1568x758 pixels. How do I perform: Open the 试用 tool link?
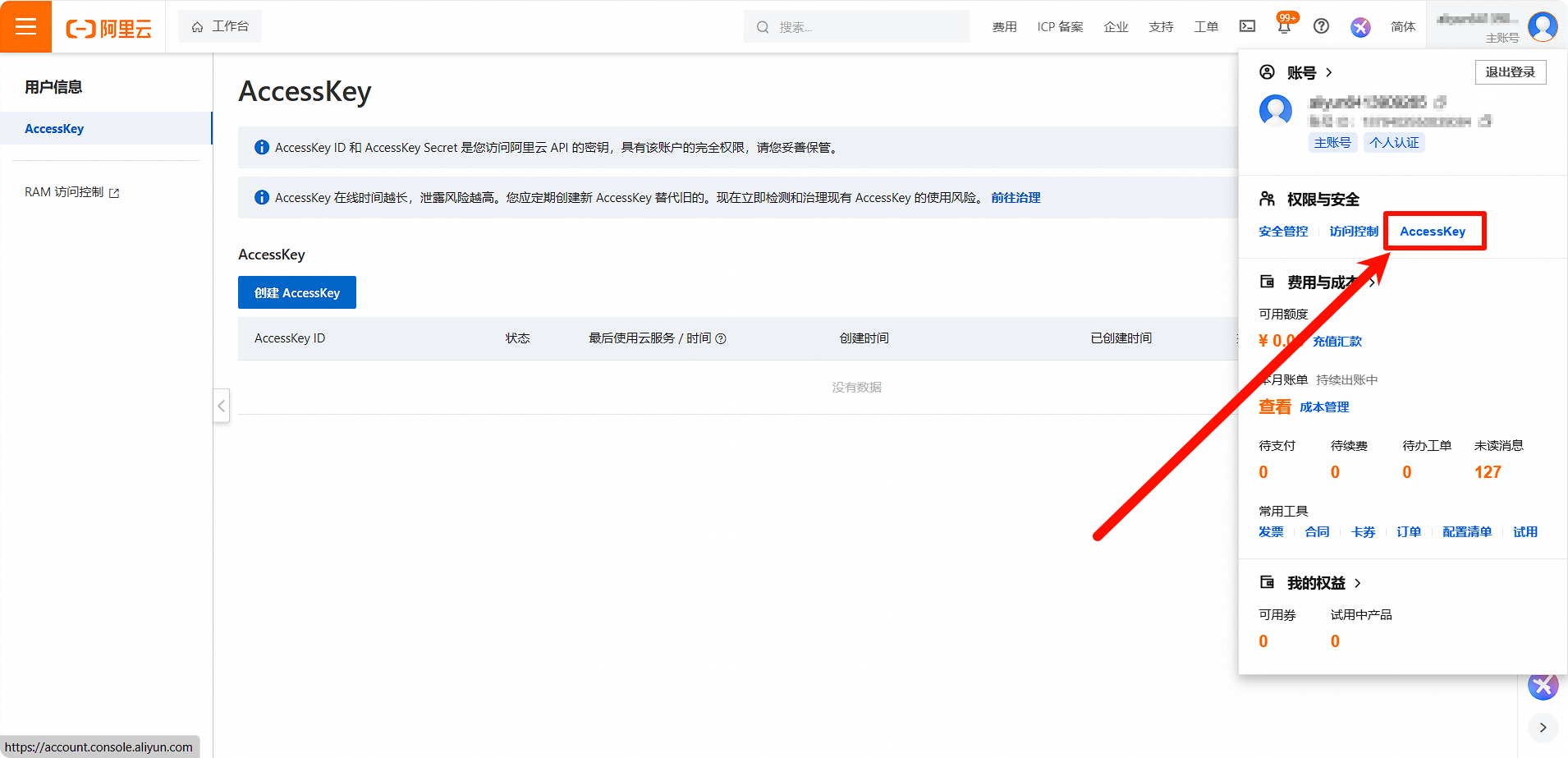click(1525, 532)
